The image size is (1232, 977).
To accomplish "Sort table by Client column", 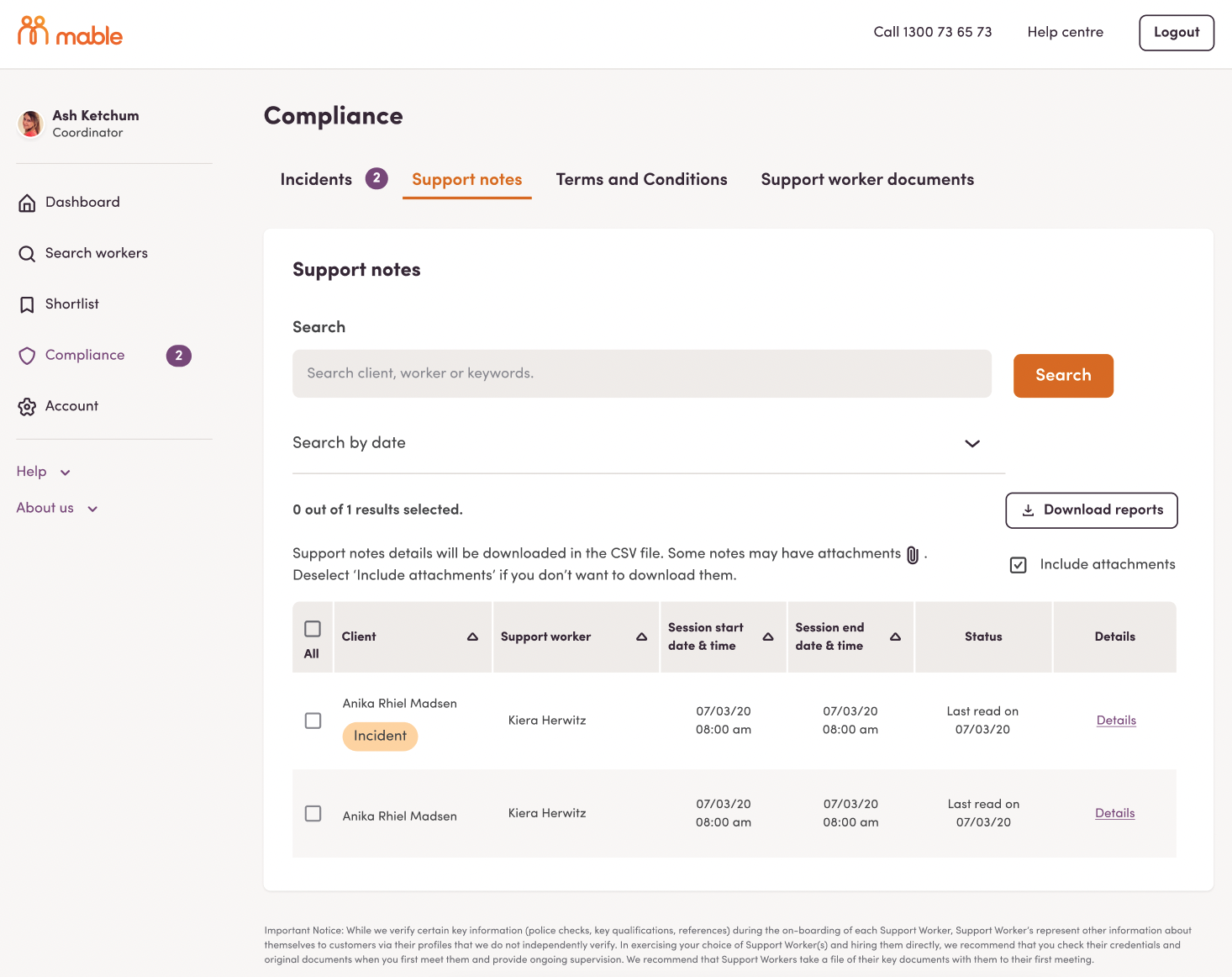I will (x=471, y=636).
